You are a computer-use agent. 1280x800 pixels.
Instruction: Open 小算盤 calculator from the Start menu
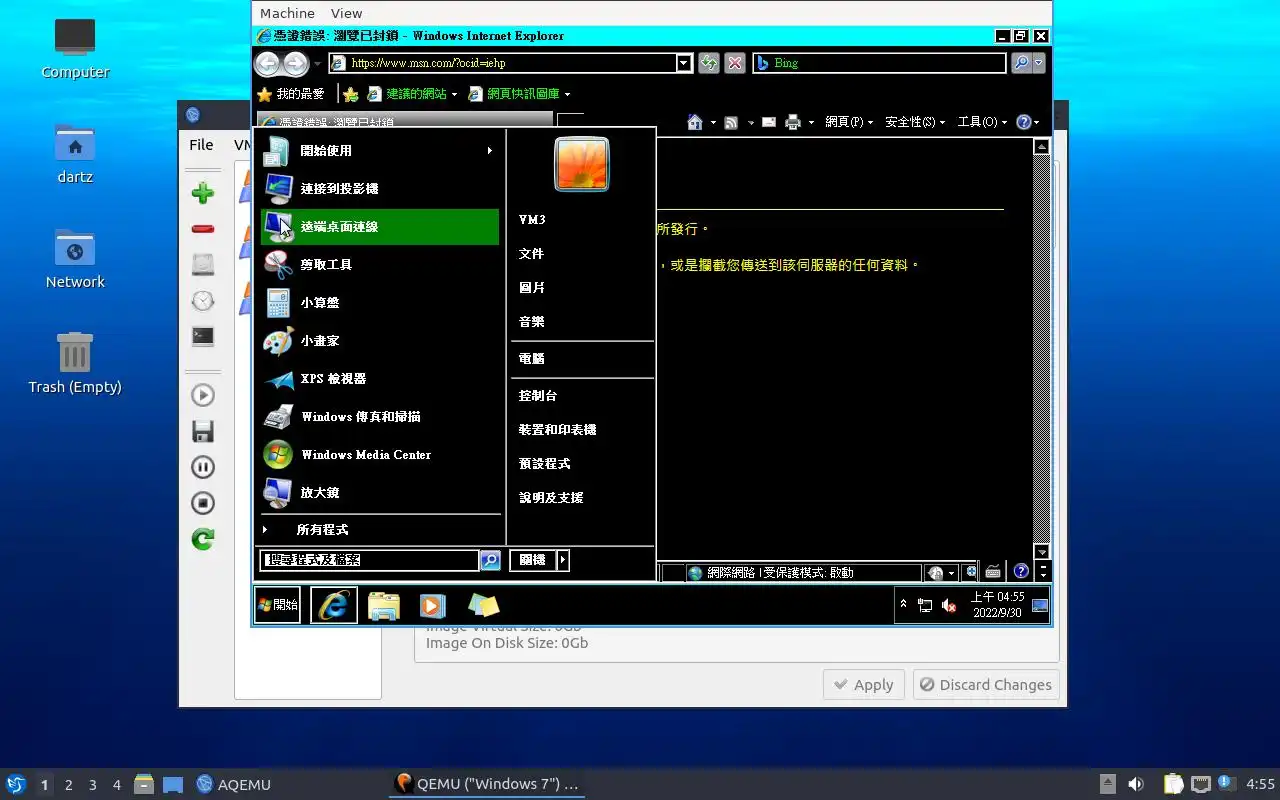[x=380, y=303]
